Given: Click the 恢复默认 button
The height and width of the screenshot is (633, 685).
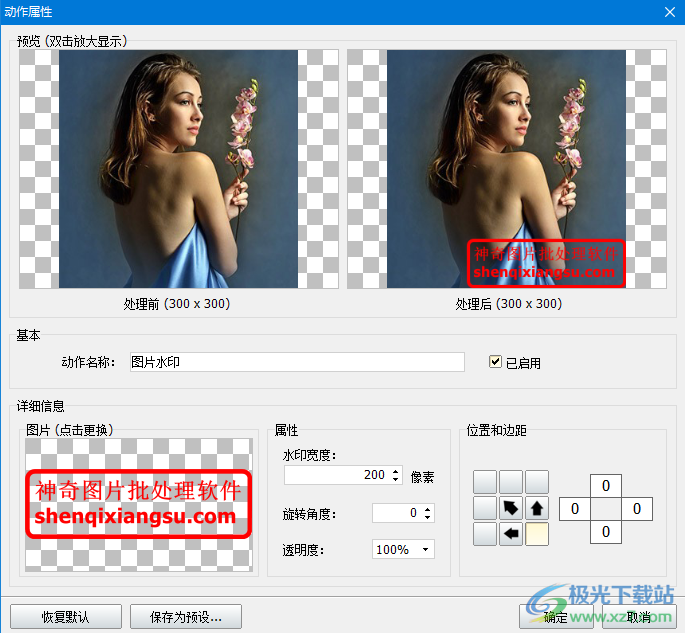Looking at the screenshot, I should click(66, 617).
